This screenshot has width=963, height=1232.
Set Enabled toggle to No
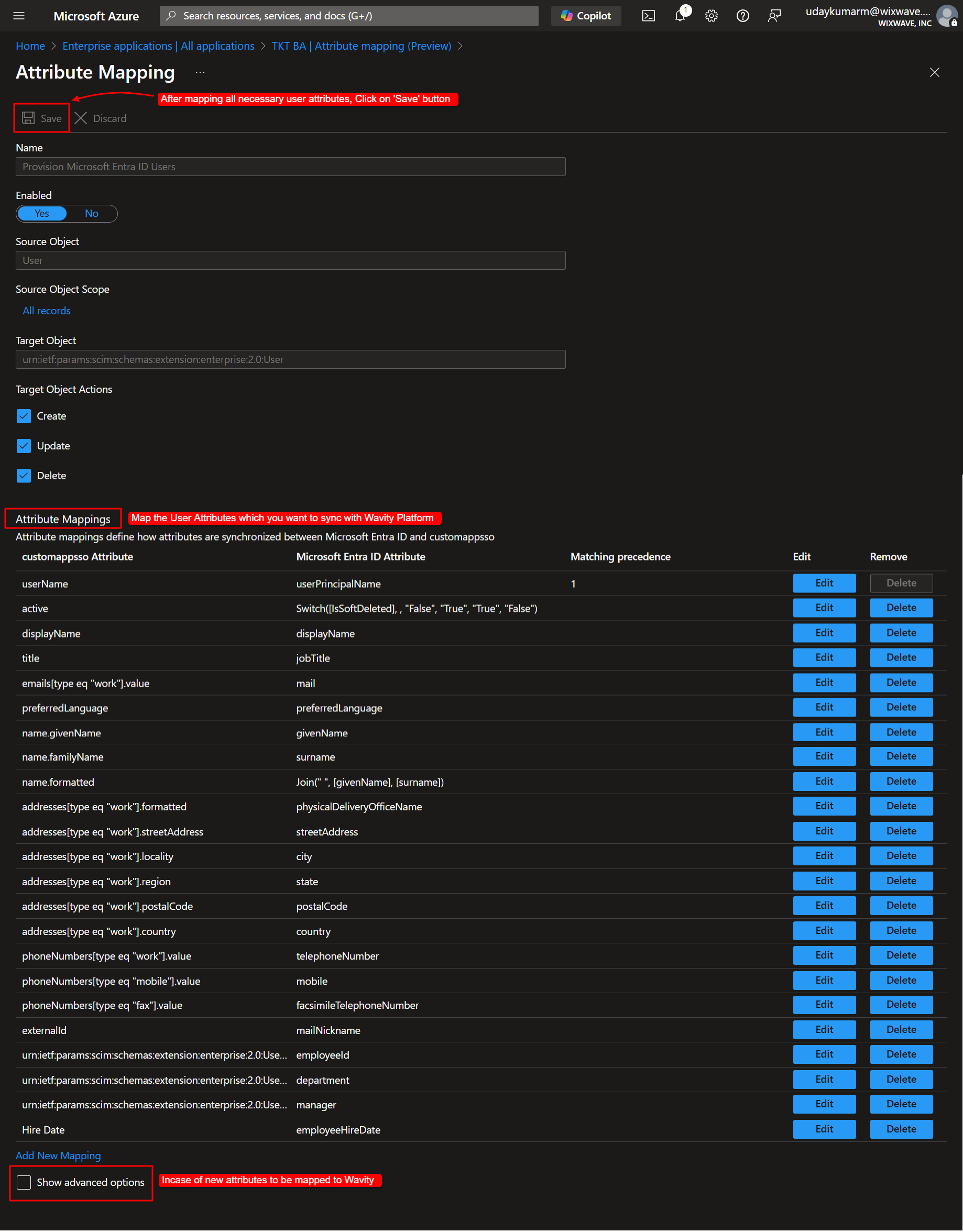coord(91,213)
